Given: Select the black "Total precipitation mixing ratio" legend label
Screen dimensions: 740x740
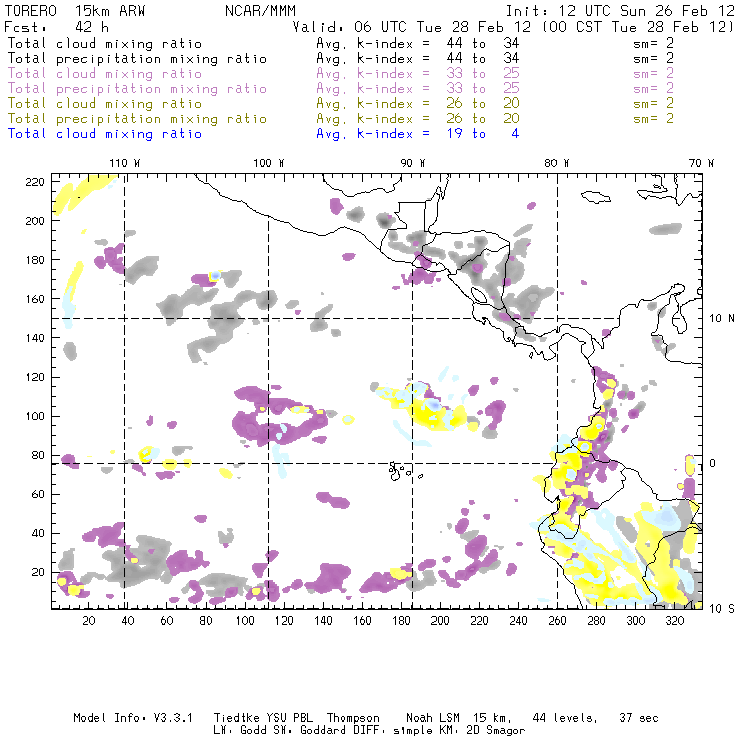Looking at the screenshot, I should coord(137,59).
